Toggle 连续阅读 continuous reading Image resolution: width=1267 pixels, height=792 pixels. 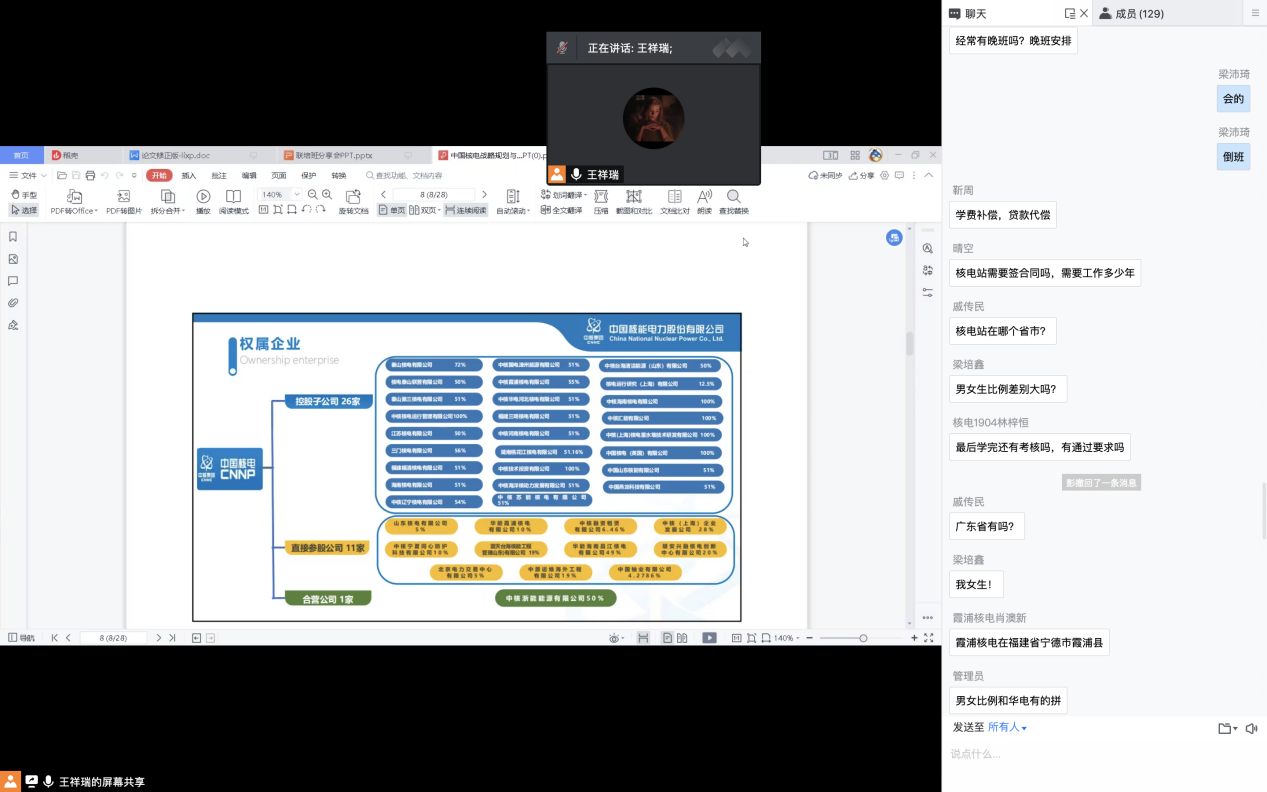466,210
